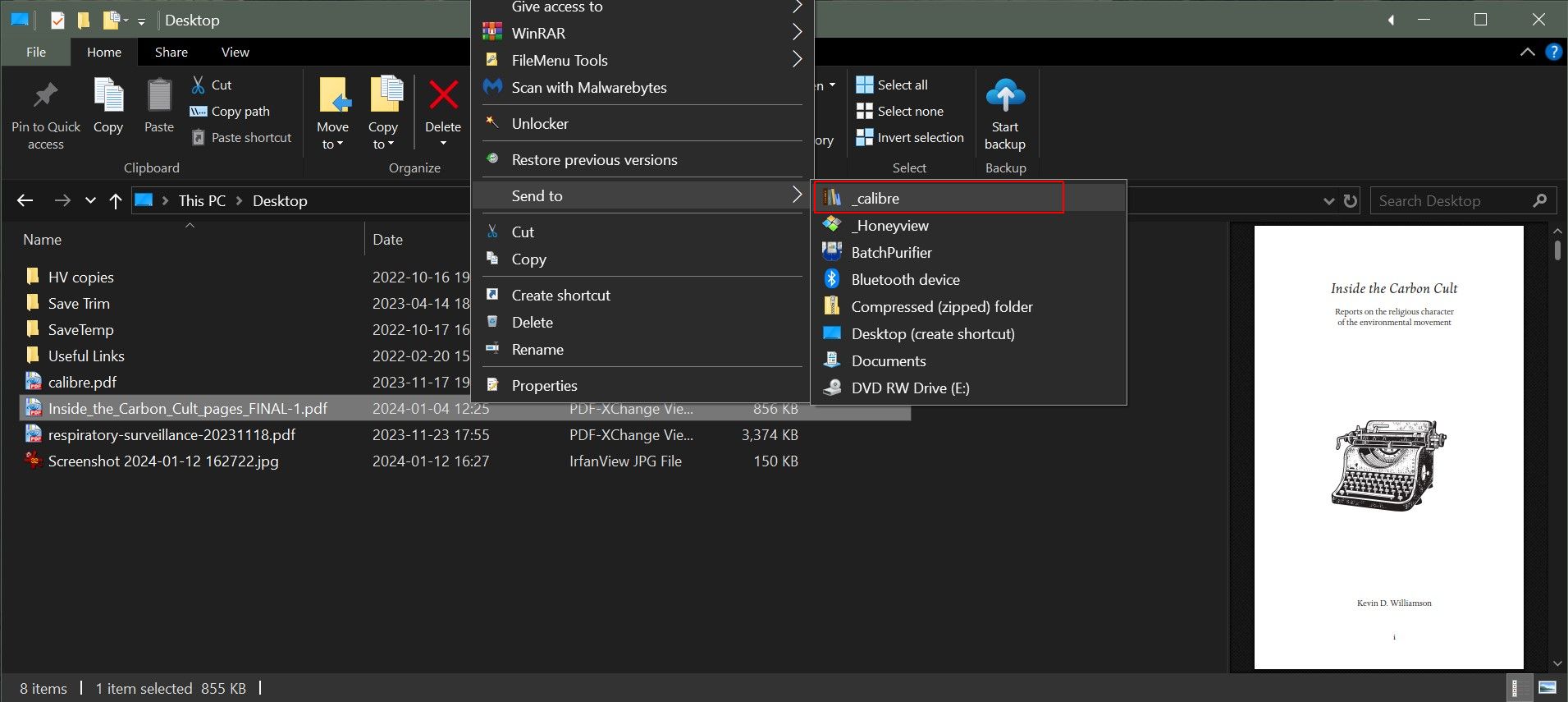This screenshot has height=702, width=1568.
Task: Click Desktop in the address breadcrumb
Action: point(280,200)
